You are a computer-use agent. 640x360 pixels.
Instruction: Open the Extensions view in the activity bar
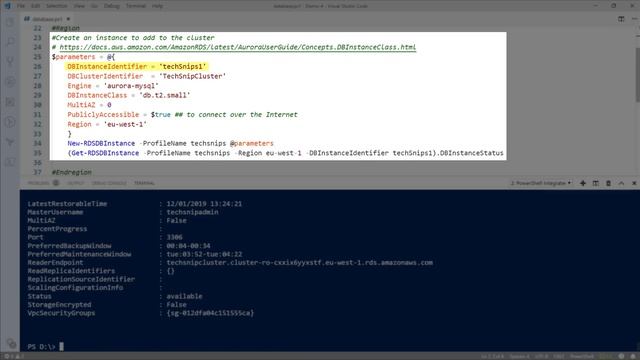[x=10, y=102]
